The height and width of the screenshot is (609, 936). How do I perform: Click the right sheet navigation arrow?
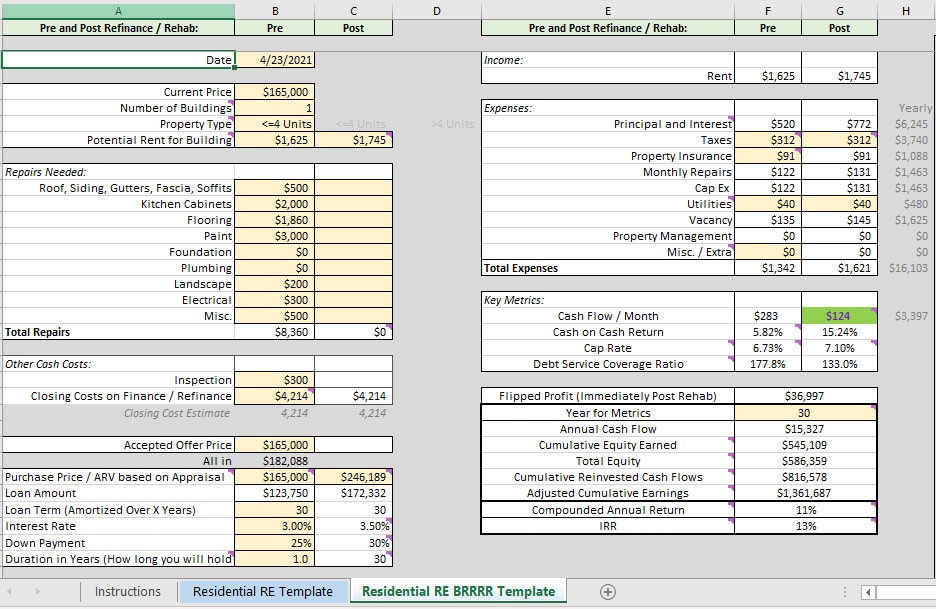(37, 591)
